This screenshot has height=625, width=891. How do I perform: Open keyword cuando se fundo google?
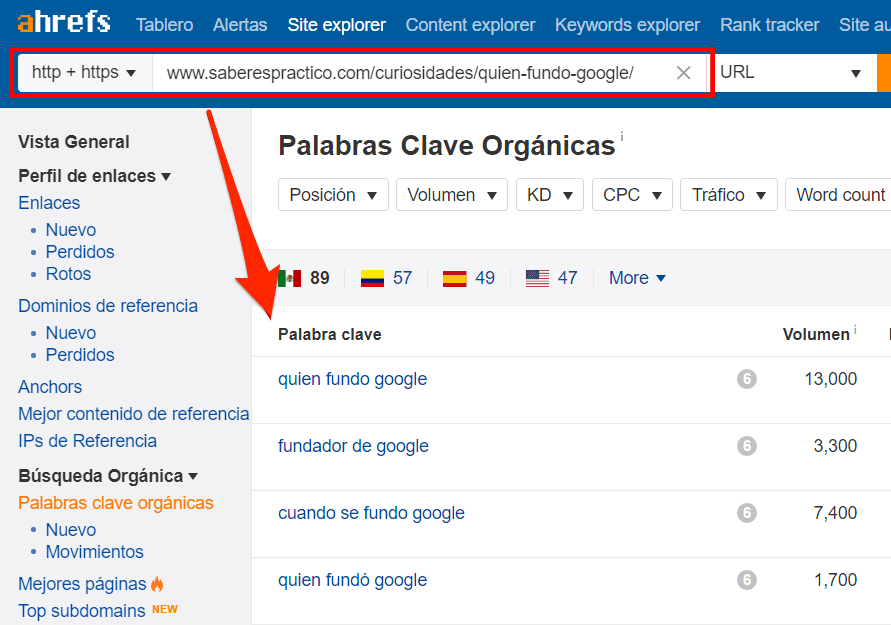pos(371,514)
